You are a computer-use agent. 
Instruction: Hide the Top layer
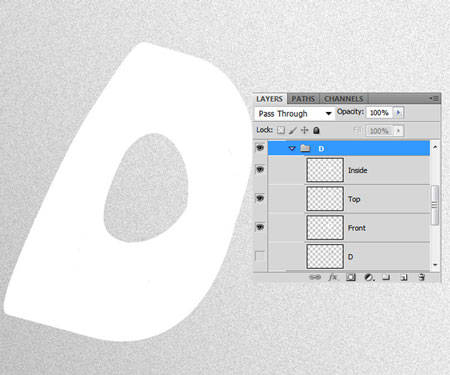(x=260, y=198)
